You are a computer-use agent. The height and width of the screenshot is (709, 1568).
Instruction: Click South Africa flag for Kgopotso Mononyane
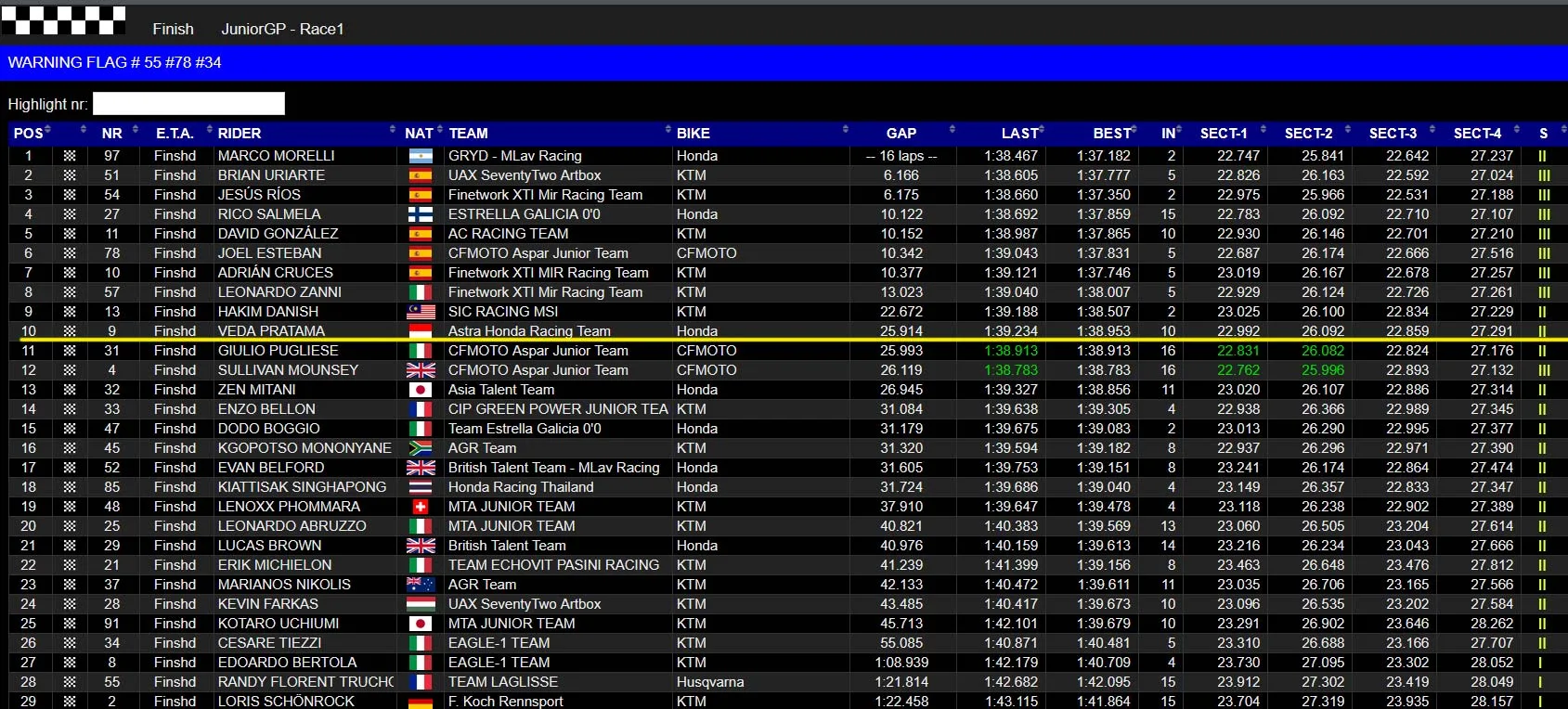pyautogui.click(x=421, y=448)
